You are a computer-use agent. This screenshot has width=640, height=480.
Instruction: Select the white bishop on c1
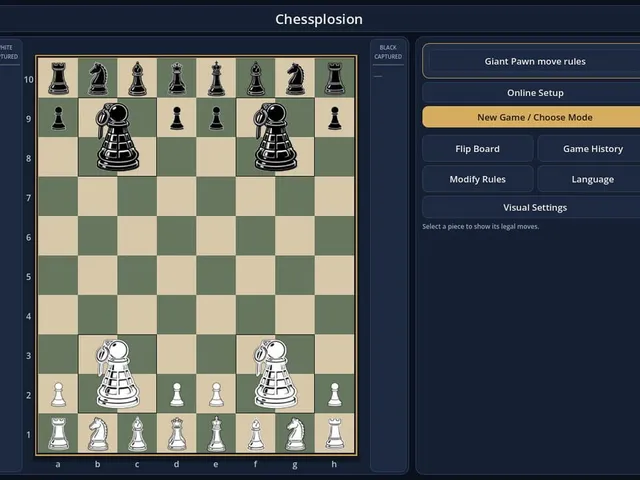(138, 433)
